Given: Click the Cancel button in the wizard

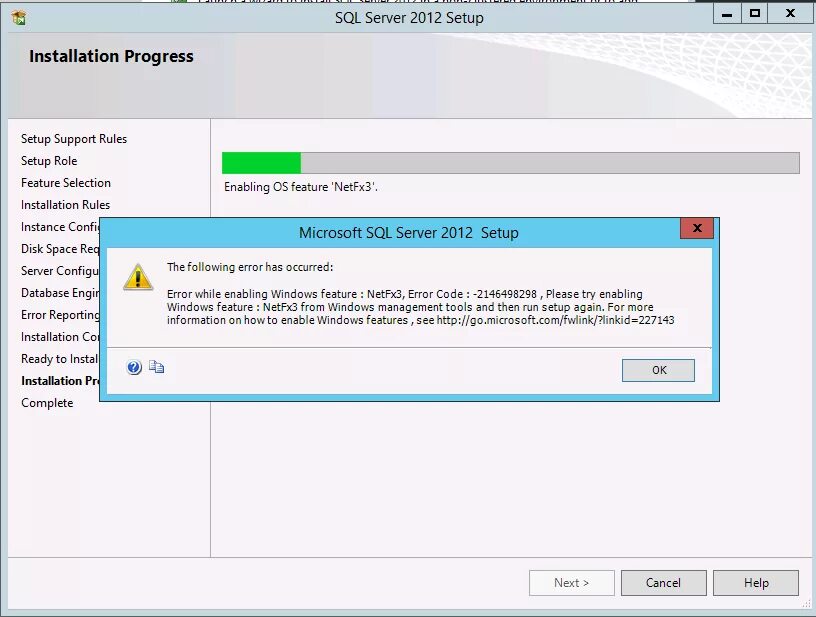Looking at the screenshot, I should coord(664,583).
